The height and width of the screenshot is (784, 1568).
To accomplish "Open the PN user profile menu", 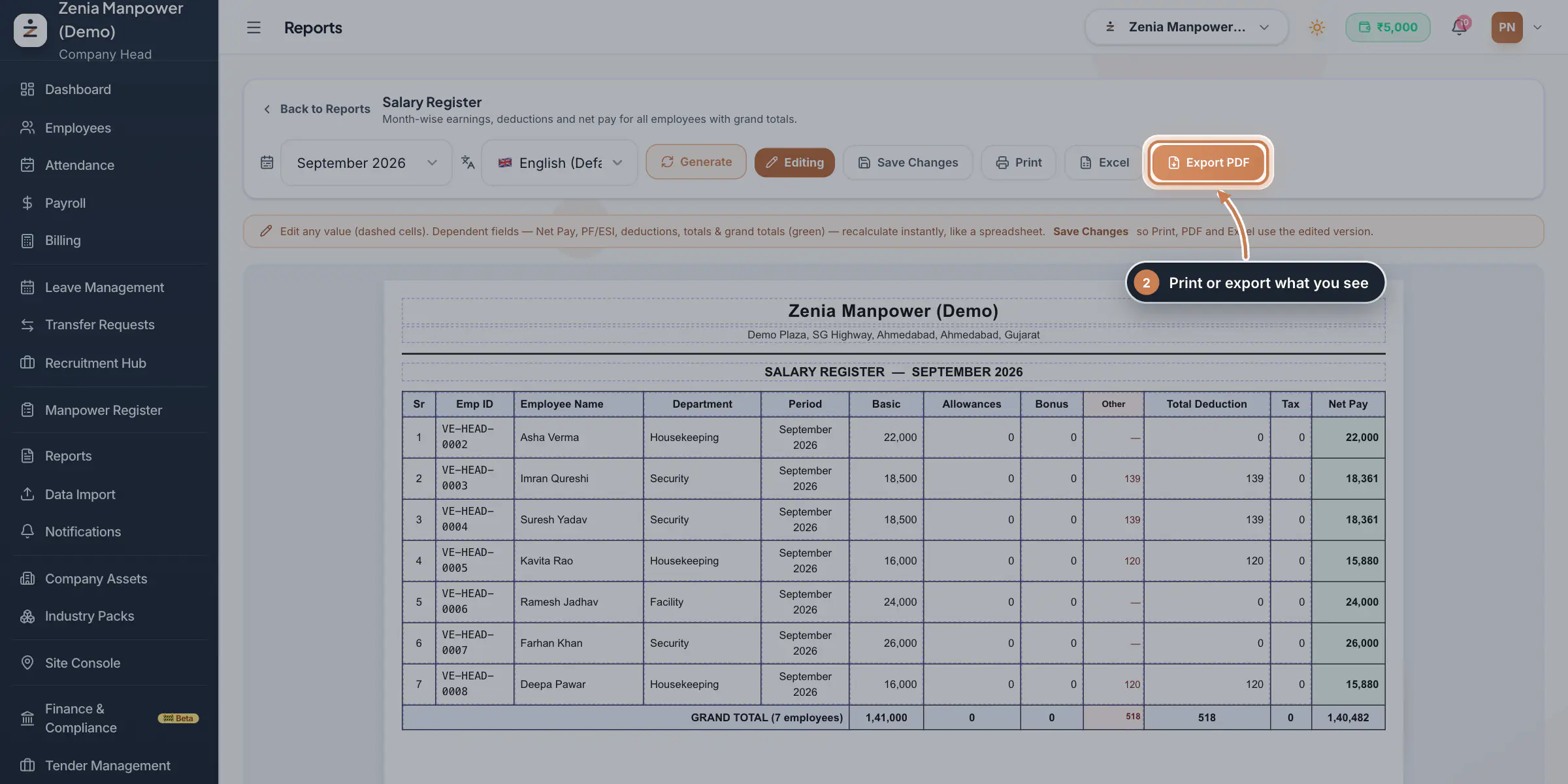I will (1516, 27).
